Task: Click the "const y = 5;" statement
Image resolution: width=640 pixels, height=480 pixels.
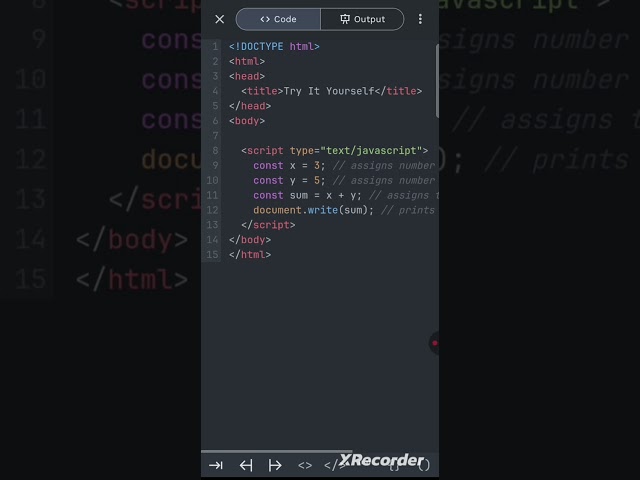Action: point(289,180)
